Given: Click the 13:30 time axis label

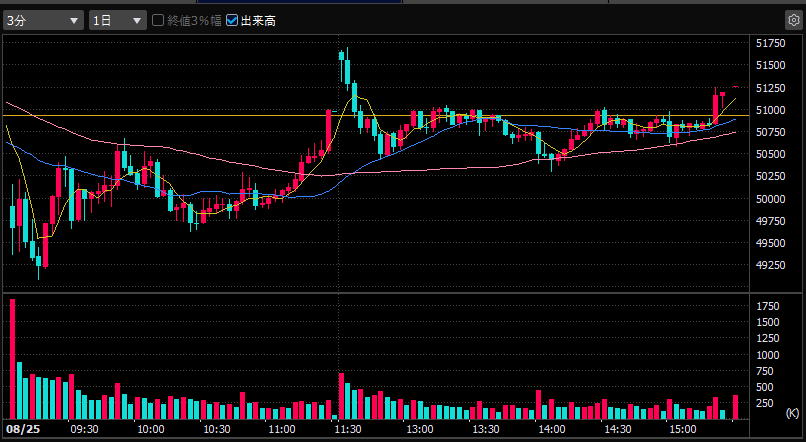Looking at the screenshot, I should (486, 429).
